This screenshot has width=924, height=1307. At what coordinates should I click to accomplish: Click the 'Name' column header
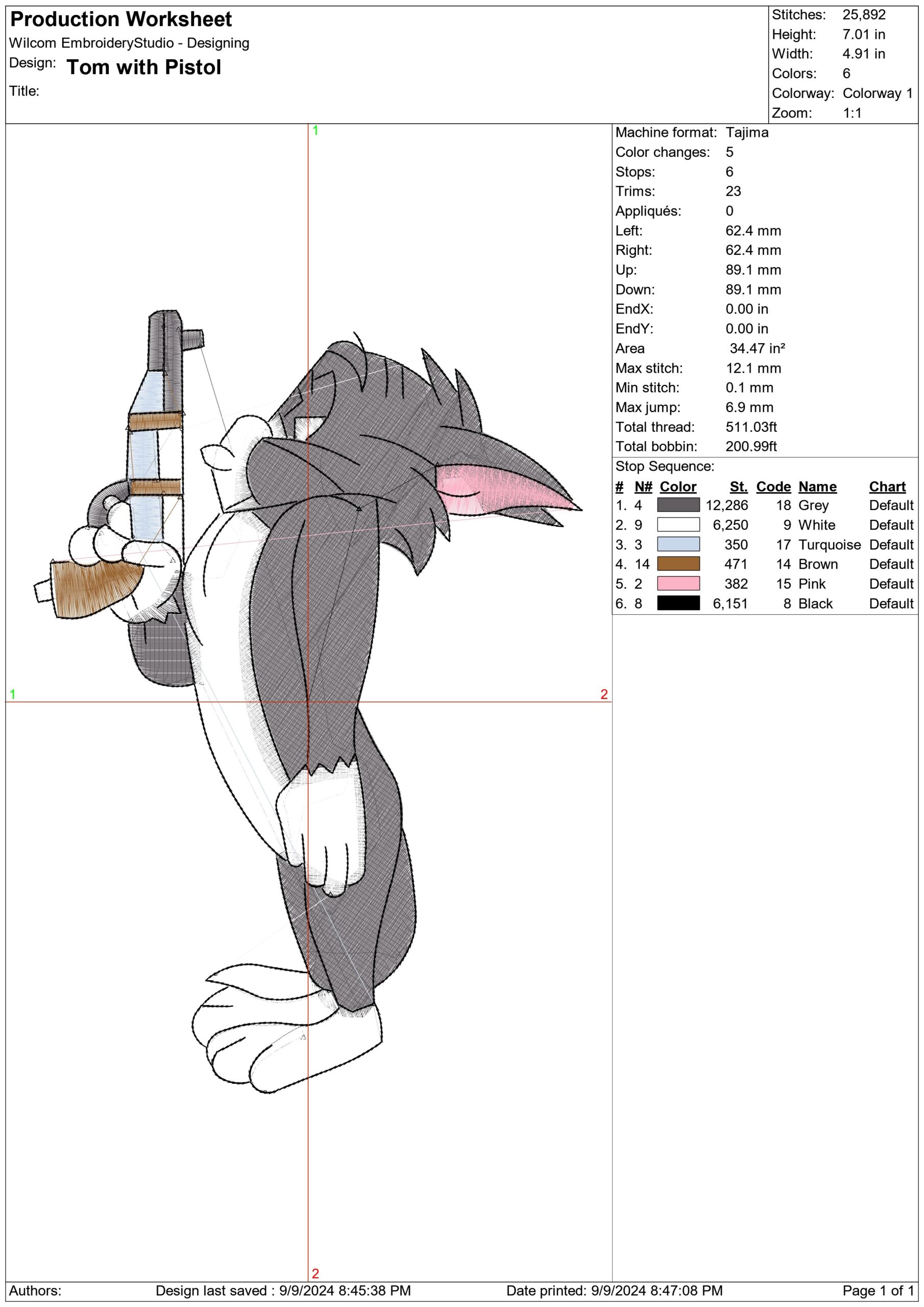coord(817,487)
